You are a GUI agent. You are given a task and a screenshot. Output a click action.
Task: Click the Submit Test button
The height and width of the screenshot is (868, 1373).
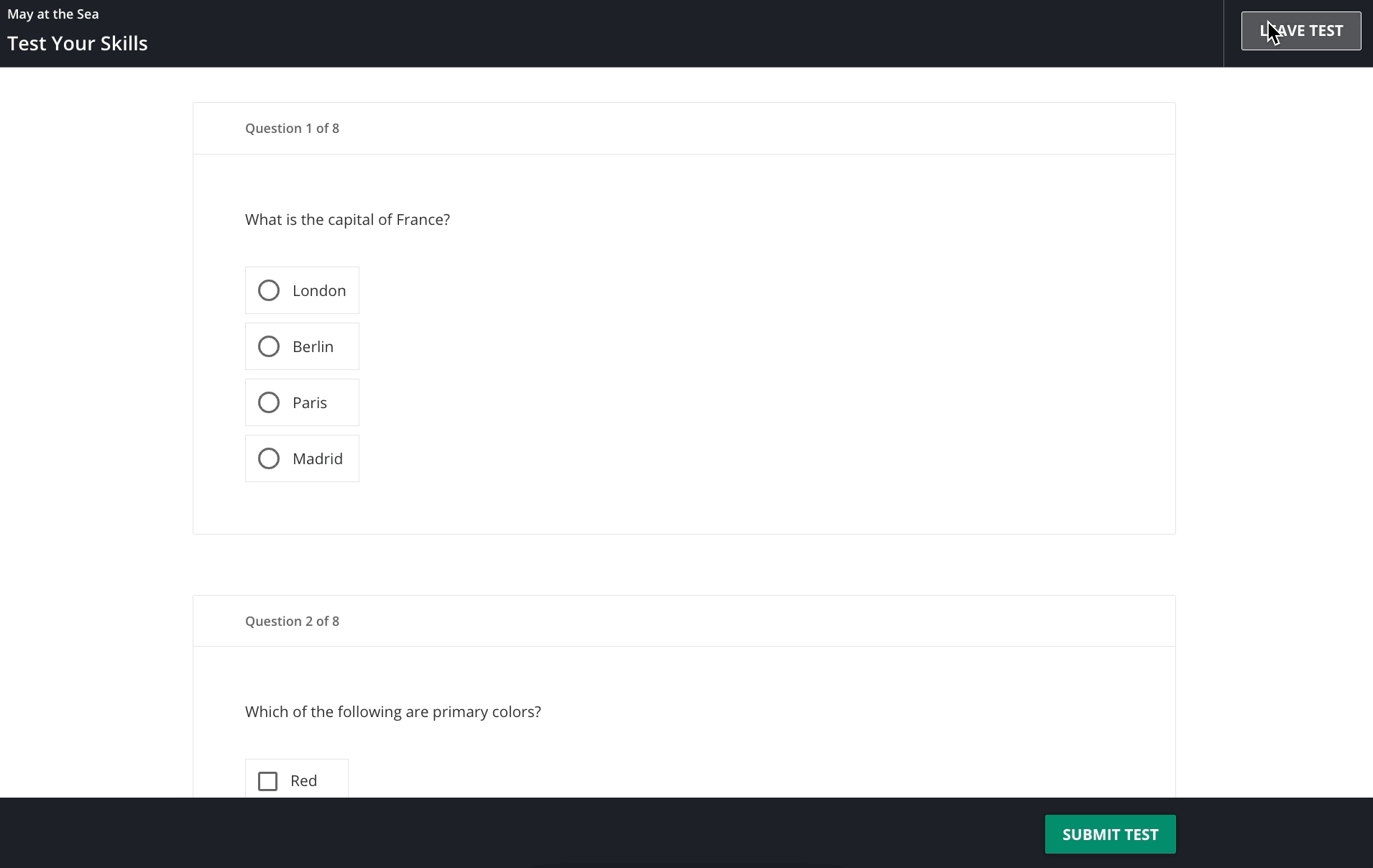click(x=1109, y=834)
